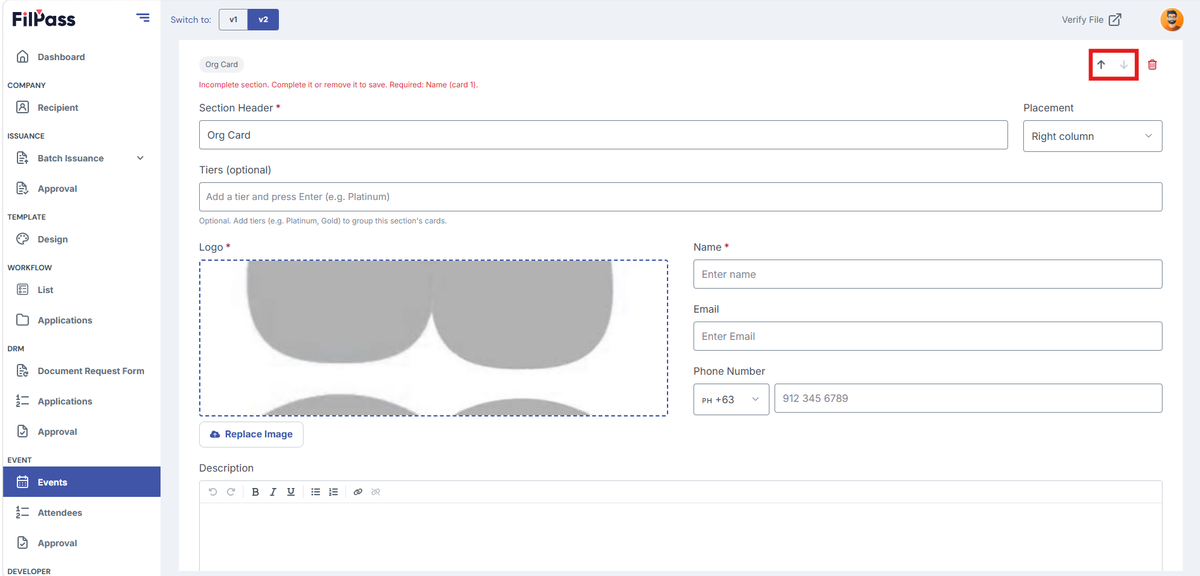This screenshot has height=576, width=1200.
Task: Switch to version v2
Action: coord(263,19)
